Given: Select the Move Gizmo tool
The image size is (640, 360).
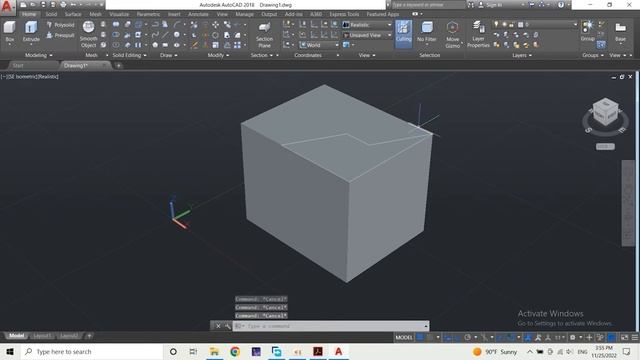Looking at the screenshot, I should pyautogui.click(x=452, y=35).
